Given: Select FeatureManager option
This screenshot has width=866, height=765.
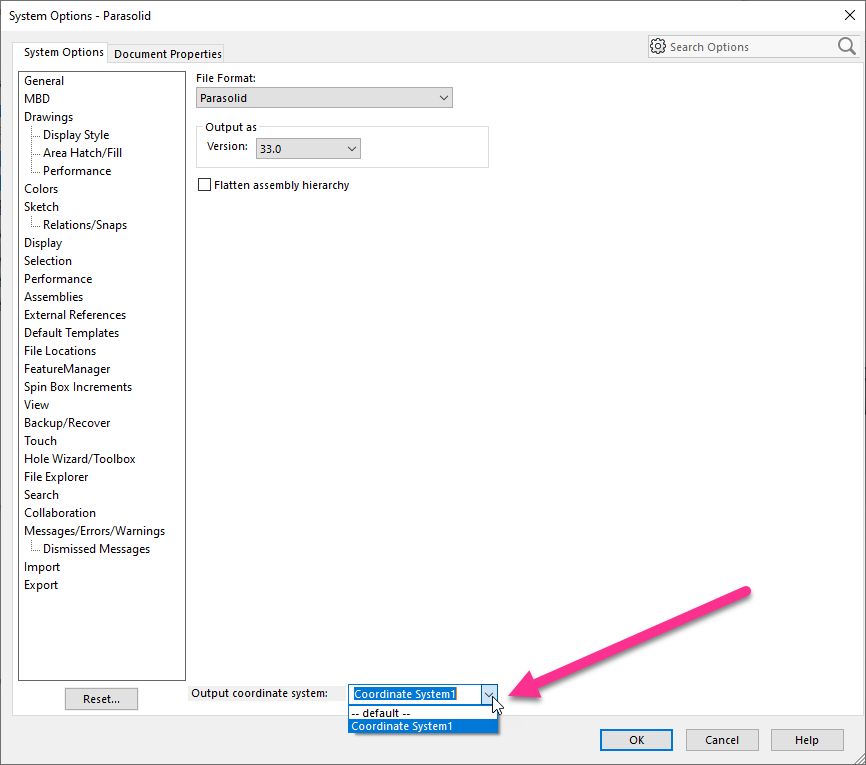Looking at the screenshot, I should 67,369.
